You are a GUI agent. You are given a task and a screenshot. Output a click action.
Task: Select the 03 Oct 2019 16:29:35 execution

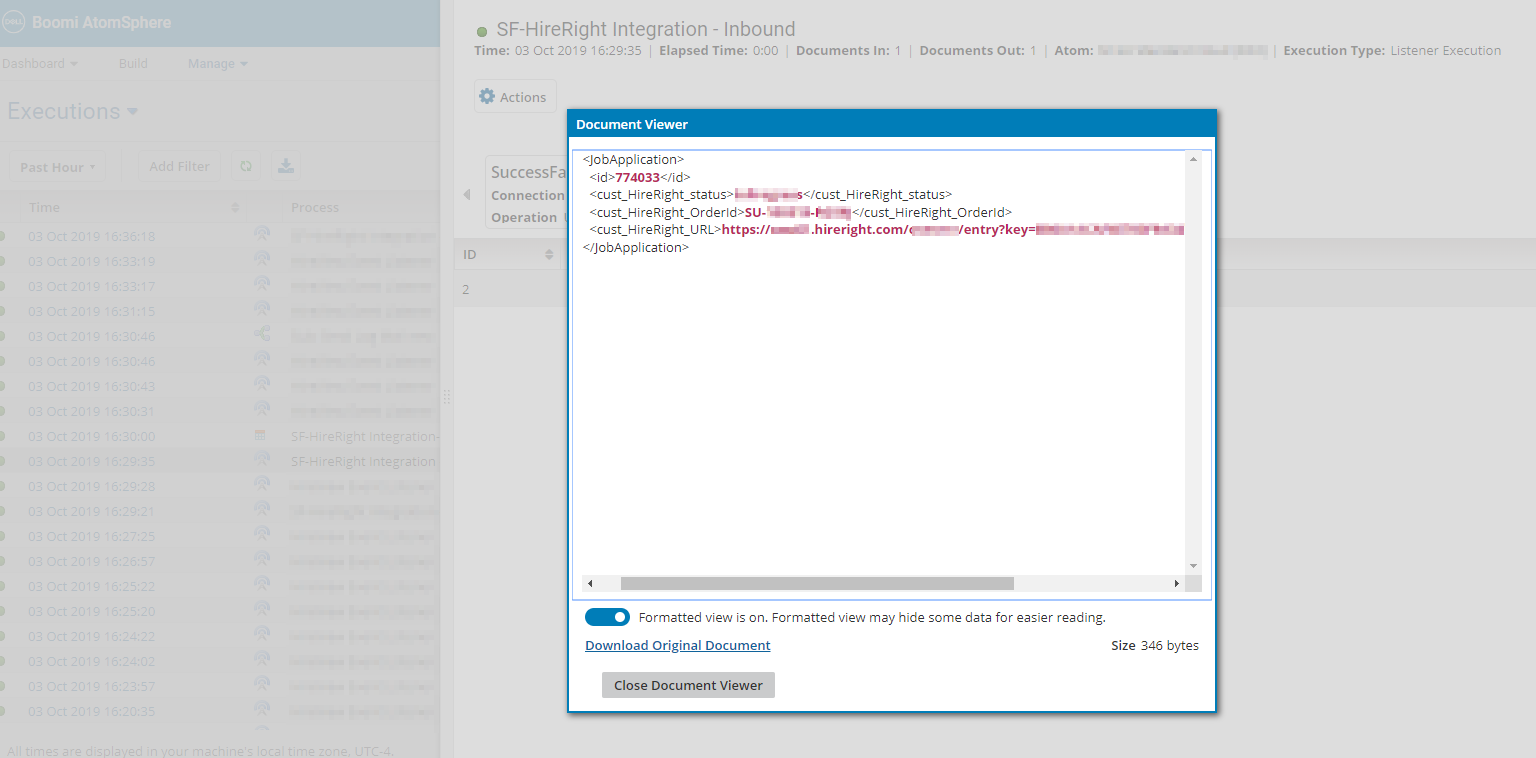(91, 461)
